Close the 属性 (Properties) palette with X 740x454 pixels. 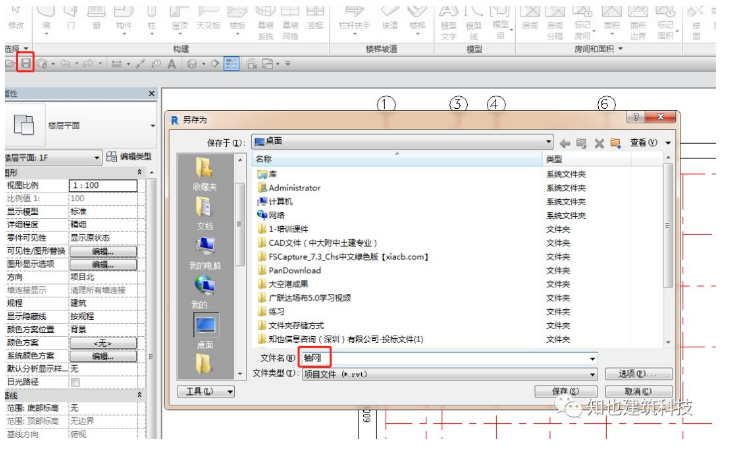151,93
